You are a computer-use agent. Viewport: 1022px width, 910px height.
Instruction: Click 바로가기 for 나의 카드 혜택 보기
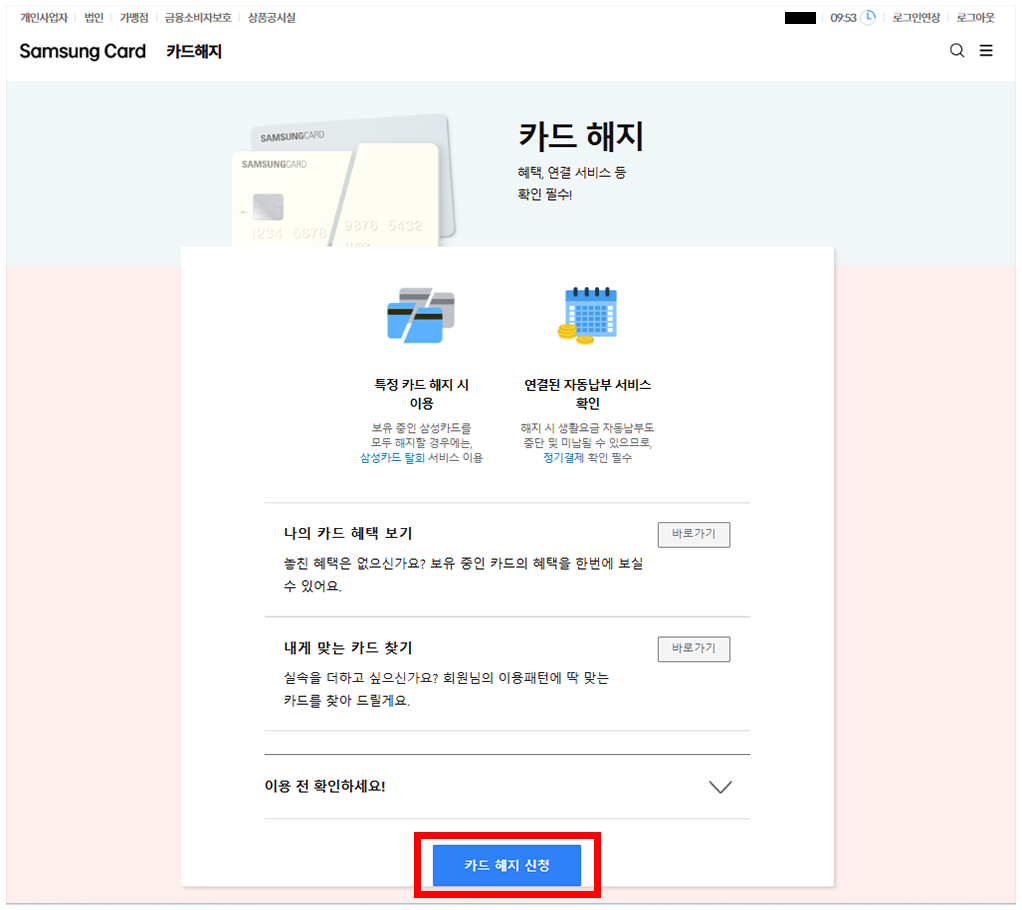click(693, 534)
